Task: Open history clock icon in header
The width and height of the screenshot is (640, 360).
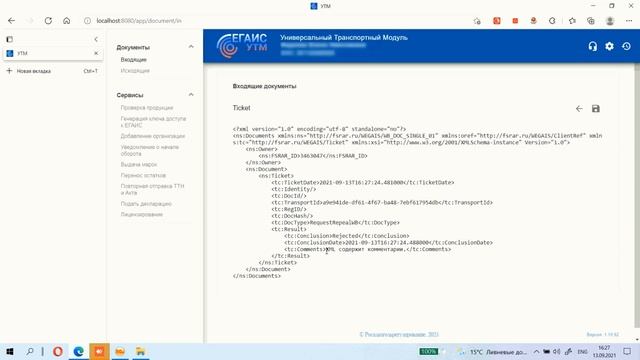Action: click(x=627, y=46)
